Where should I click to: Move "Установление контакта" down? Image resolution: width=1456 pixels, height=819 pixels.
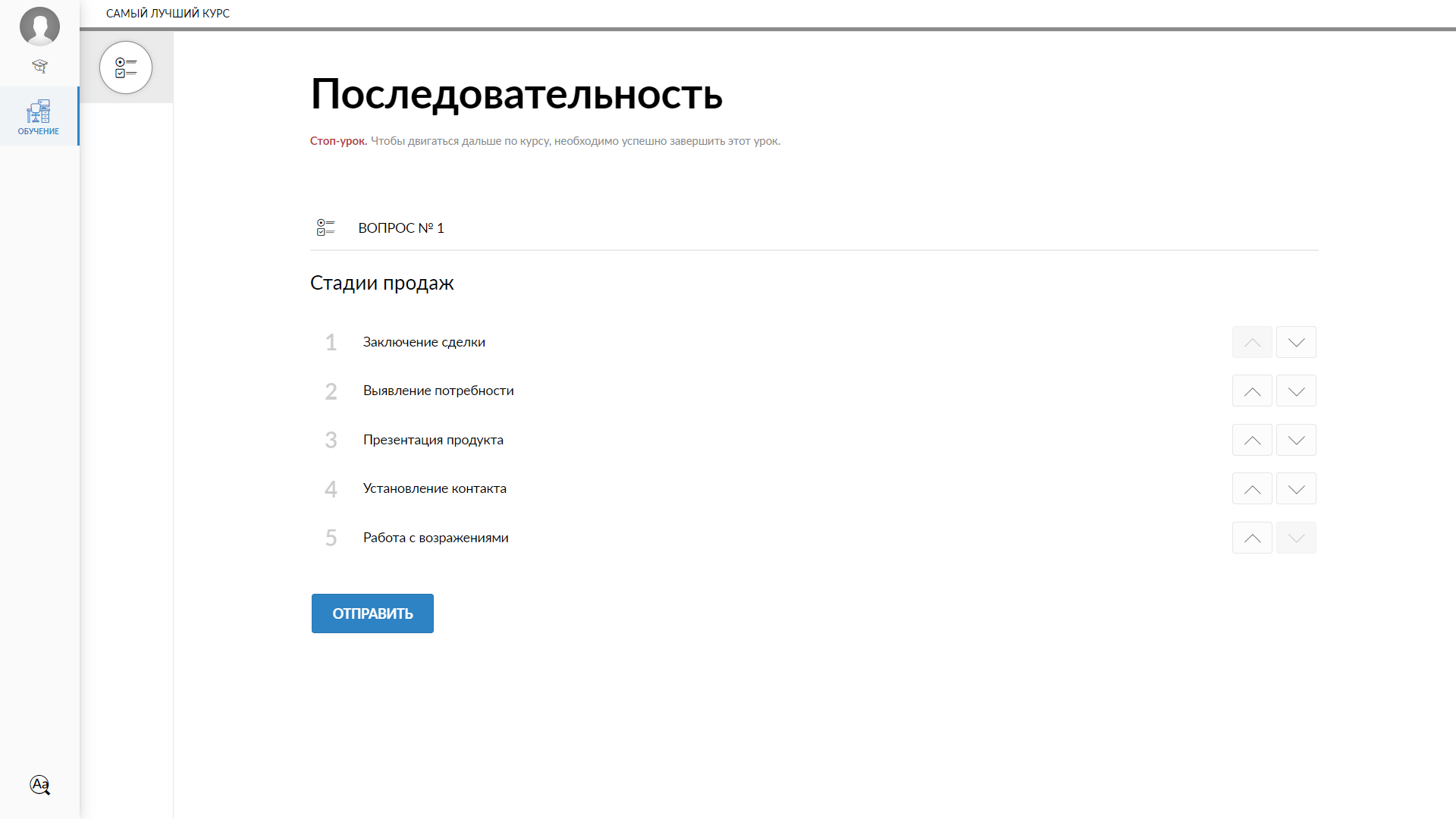coord(1296,489)
